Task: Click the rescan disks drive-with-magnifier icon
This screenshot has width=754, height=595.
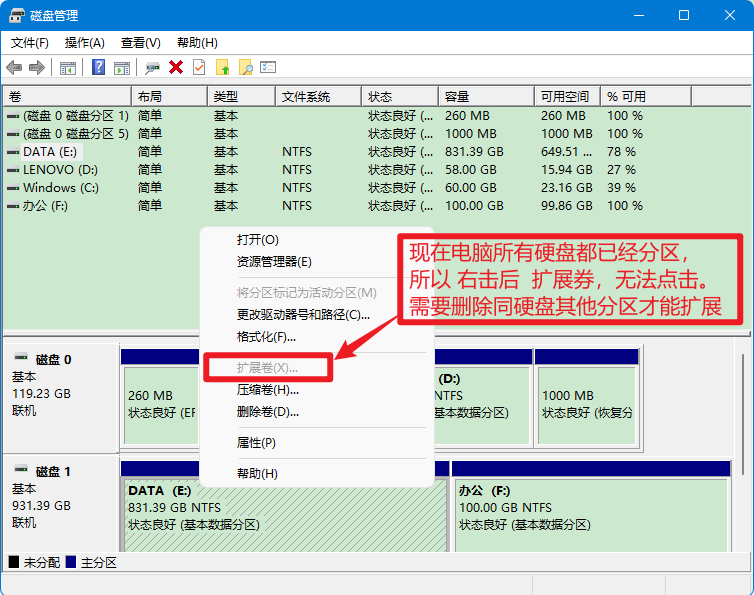Action: point(152,68)
